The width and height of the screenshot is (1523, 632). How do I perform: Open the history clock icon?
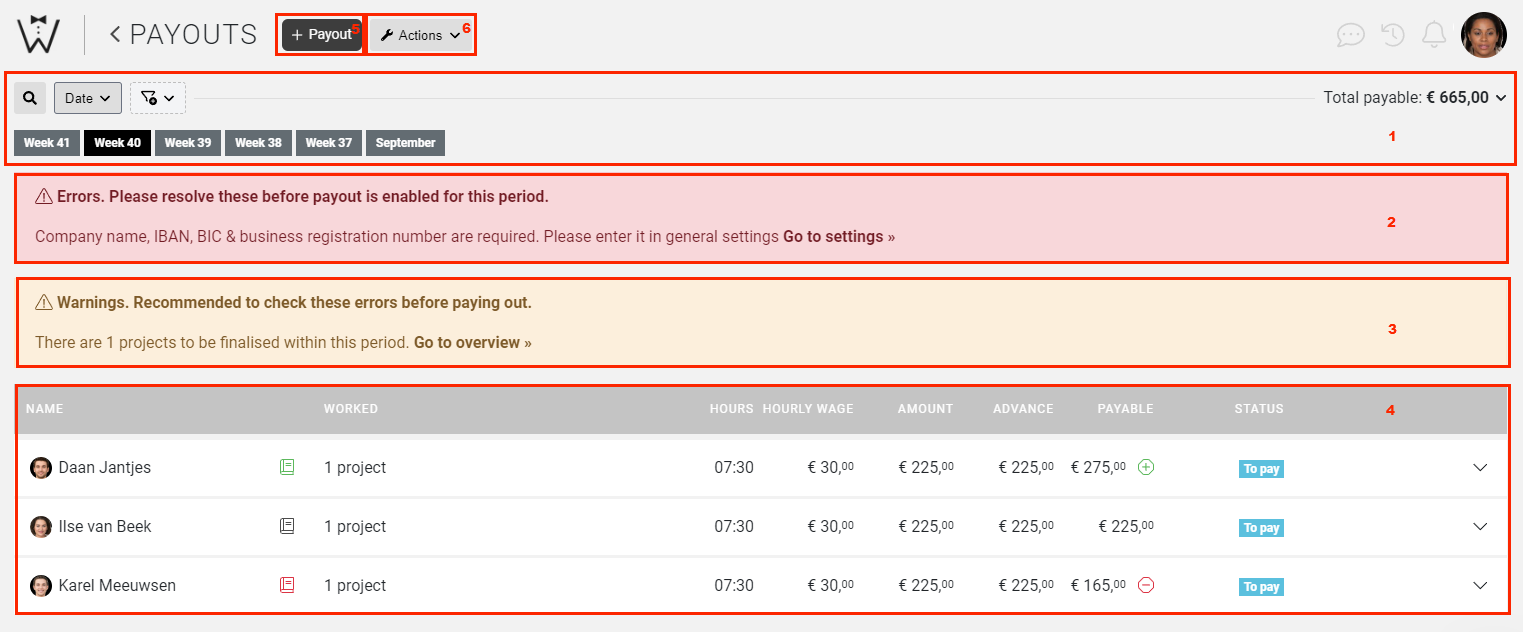[1393, 35]
